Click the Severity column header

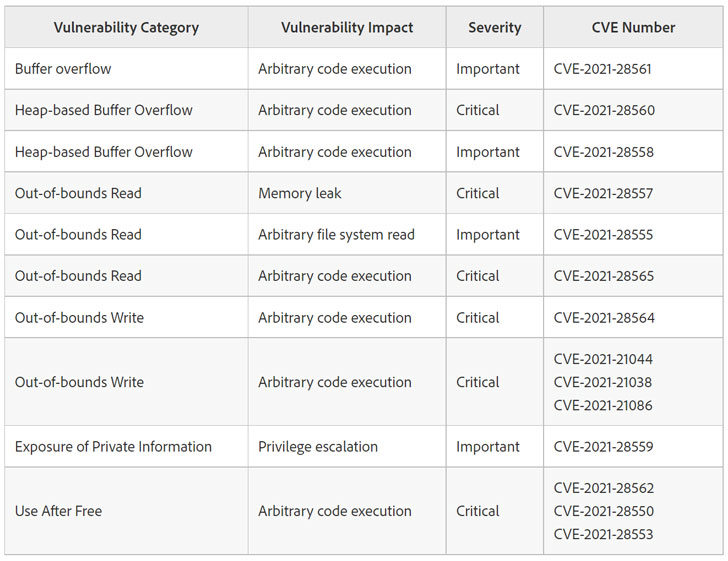494,28
